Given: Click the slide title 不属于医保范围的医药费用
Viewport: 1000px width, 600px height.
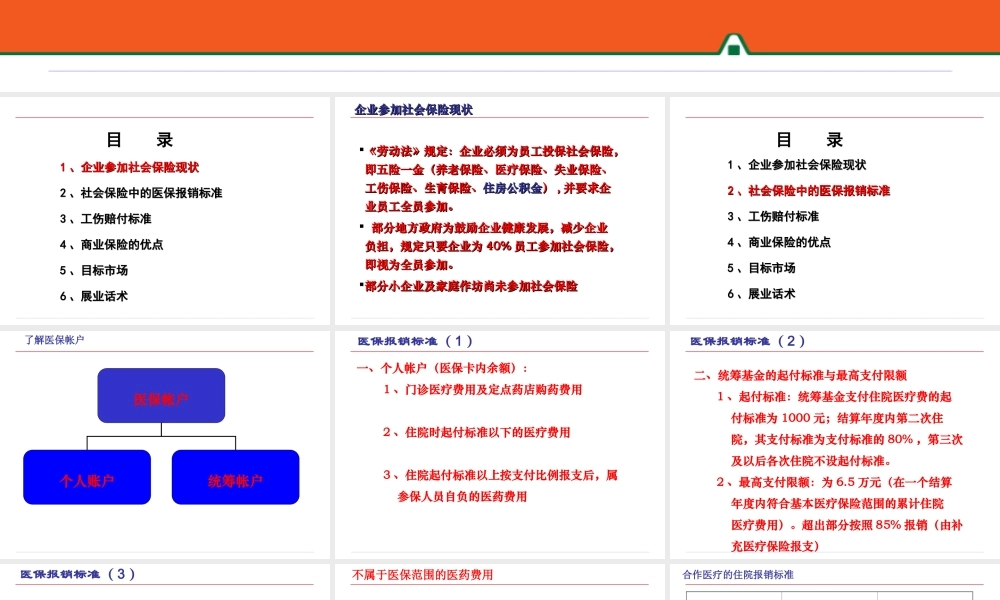Looking at the screenshot, I should tap(423, 574).
